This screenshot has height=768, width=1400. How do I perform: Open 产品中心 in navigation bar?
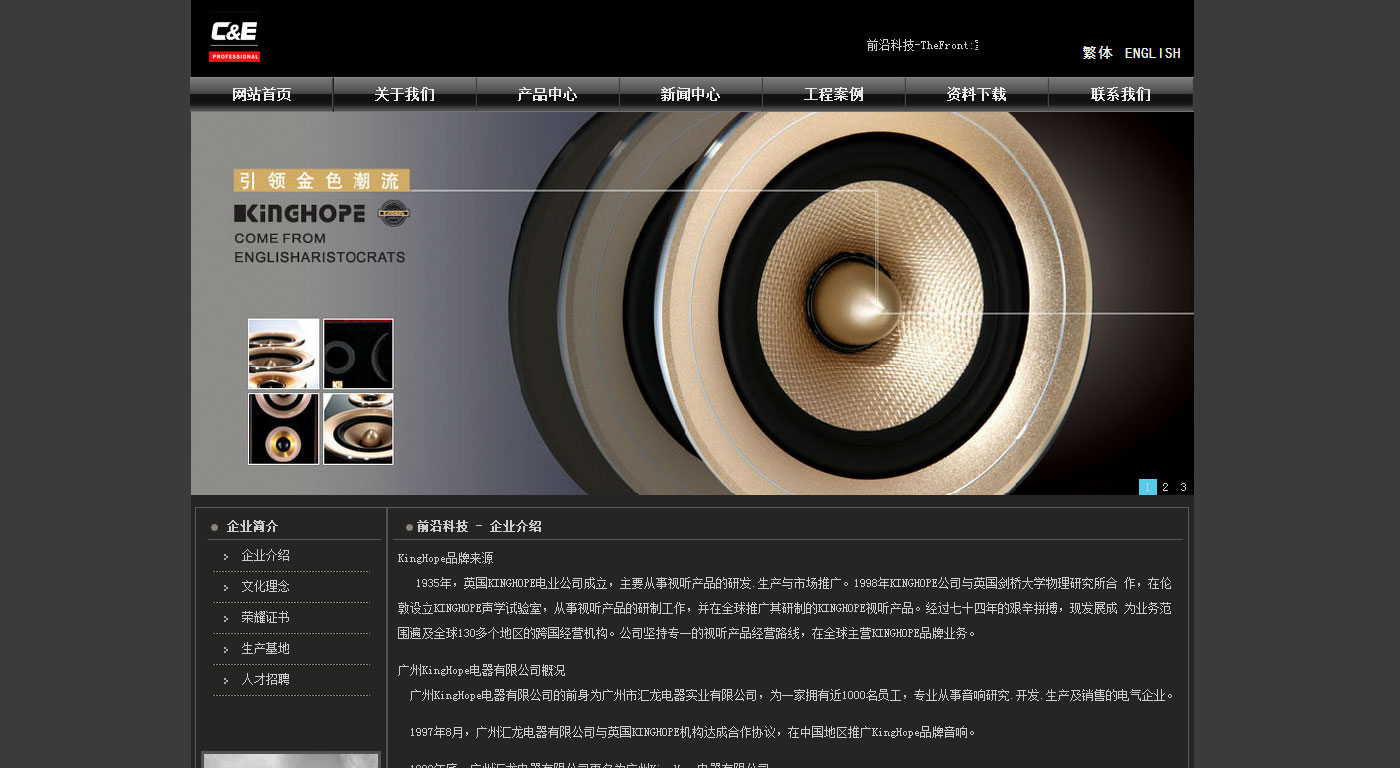coord(548,94)
